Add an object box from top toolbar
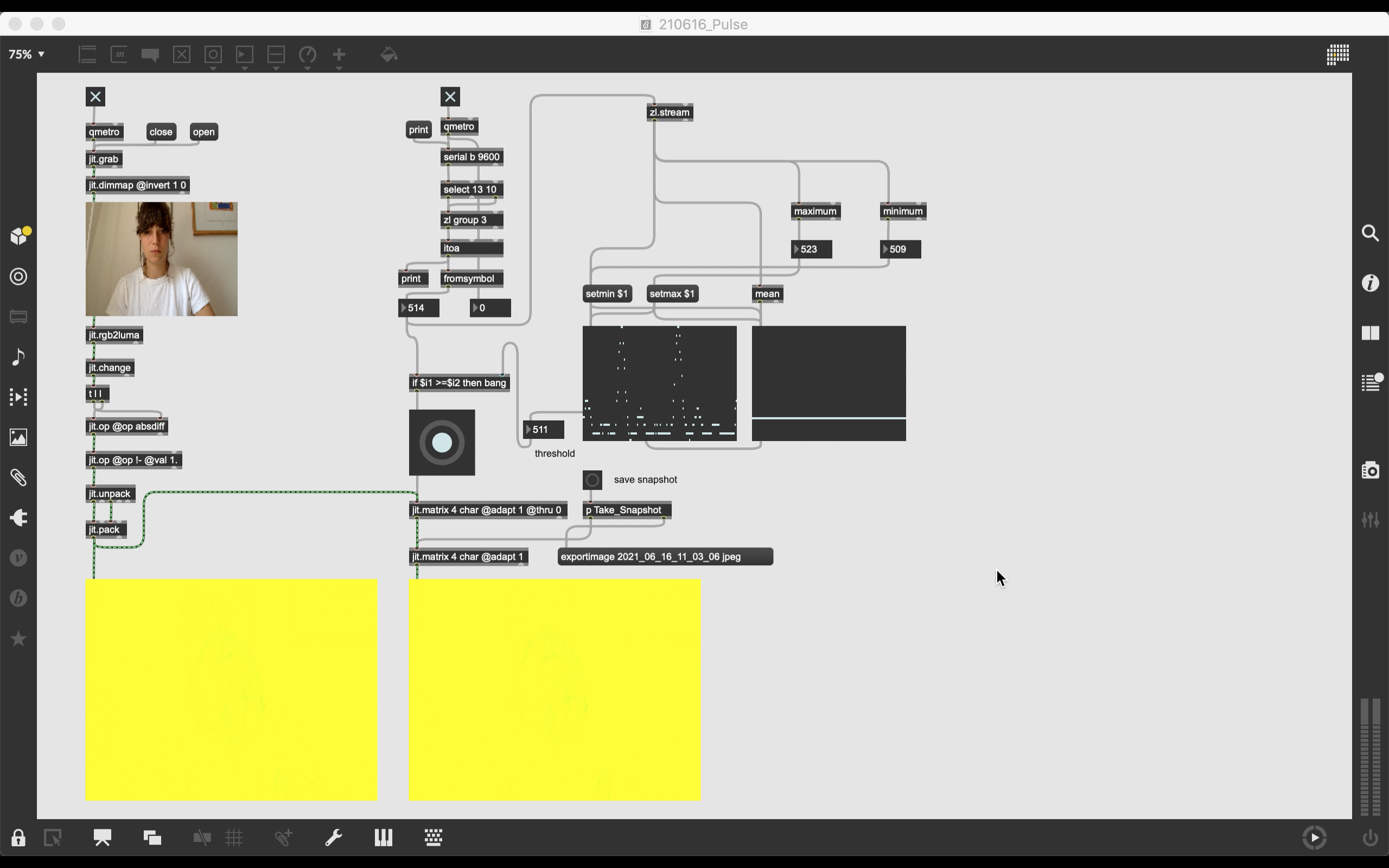The width and height of the screenshot is (1389, 868). tap(88, 55)
